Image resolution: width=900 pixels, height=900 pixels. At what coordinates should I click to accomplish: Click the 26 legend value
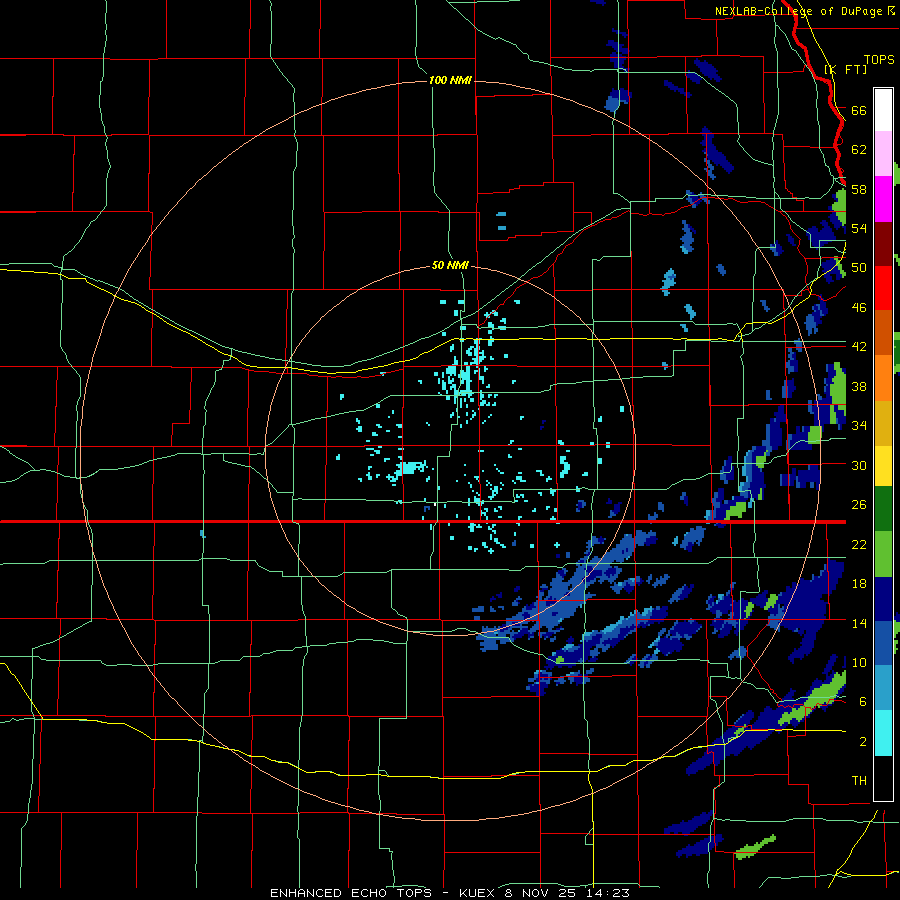pyautogui.click(x=859, y=505)
